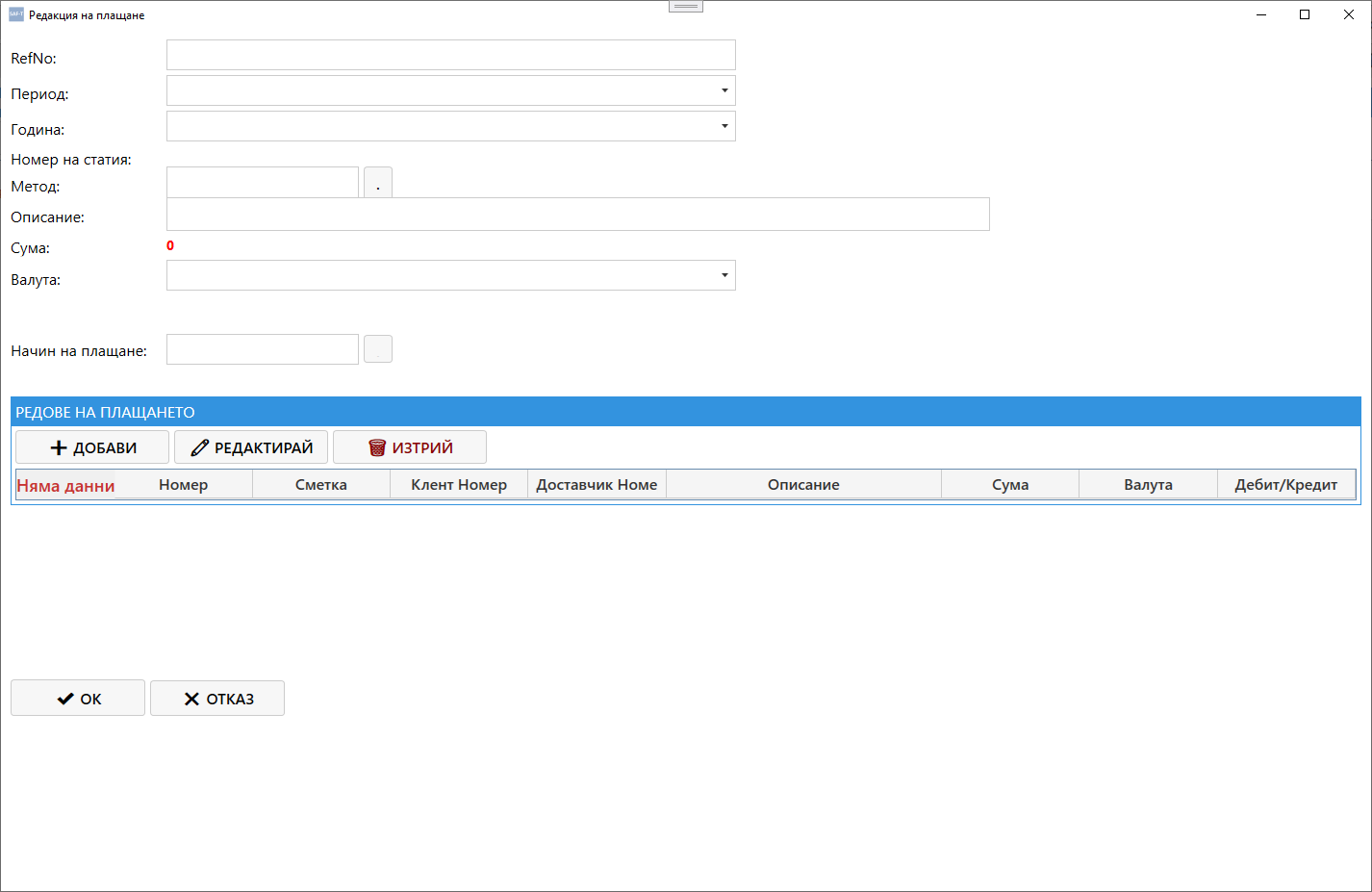Click the app icon in title bar
1372x892 pixels.
(x=16, y=14)
